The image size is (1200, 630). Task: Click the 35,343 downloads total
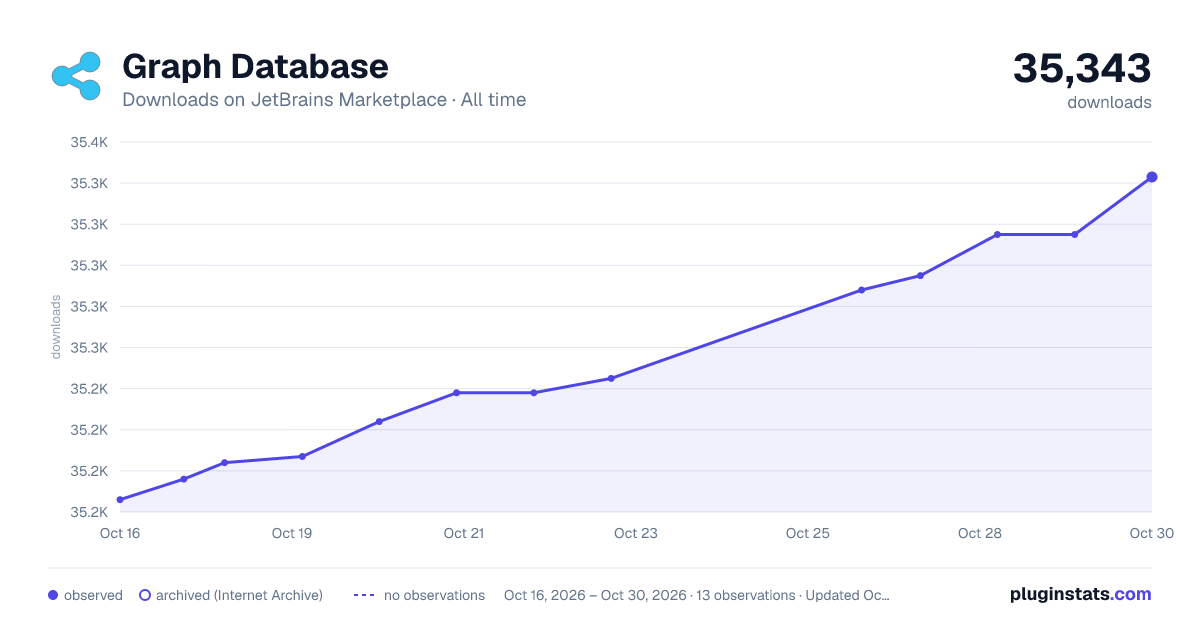pyautogui.click(x=1082, y=69)
